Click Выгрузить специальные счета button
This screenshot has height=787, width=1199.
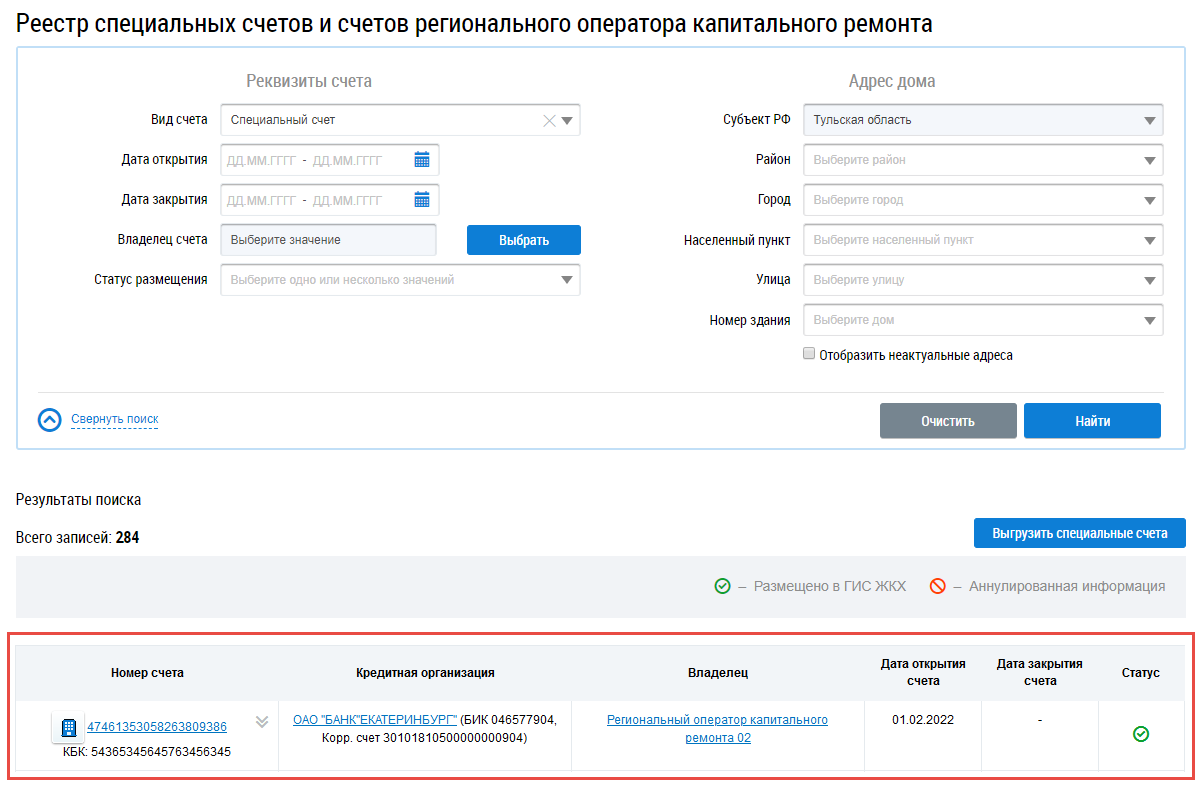coord(1079,533)
